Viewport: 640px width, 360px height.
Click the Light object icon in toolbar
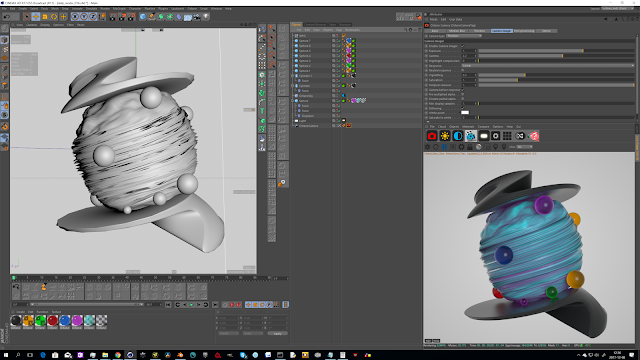(206, 17)
